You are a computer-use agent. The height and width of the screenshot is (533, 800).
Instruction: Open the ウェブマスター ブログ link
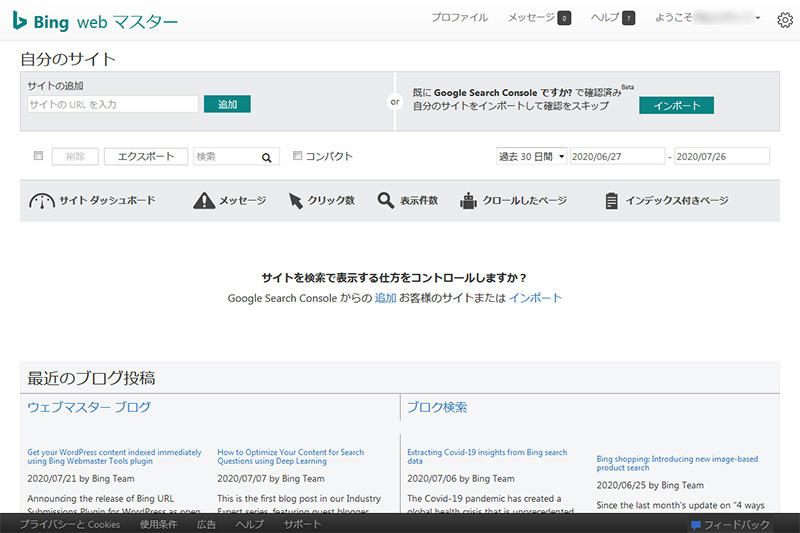click(89, 407)
